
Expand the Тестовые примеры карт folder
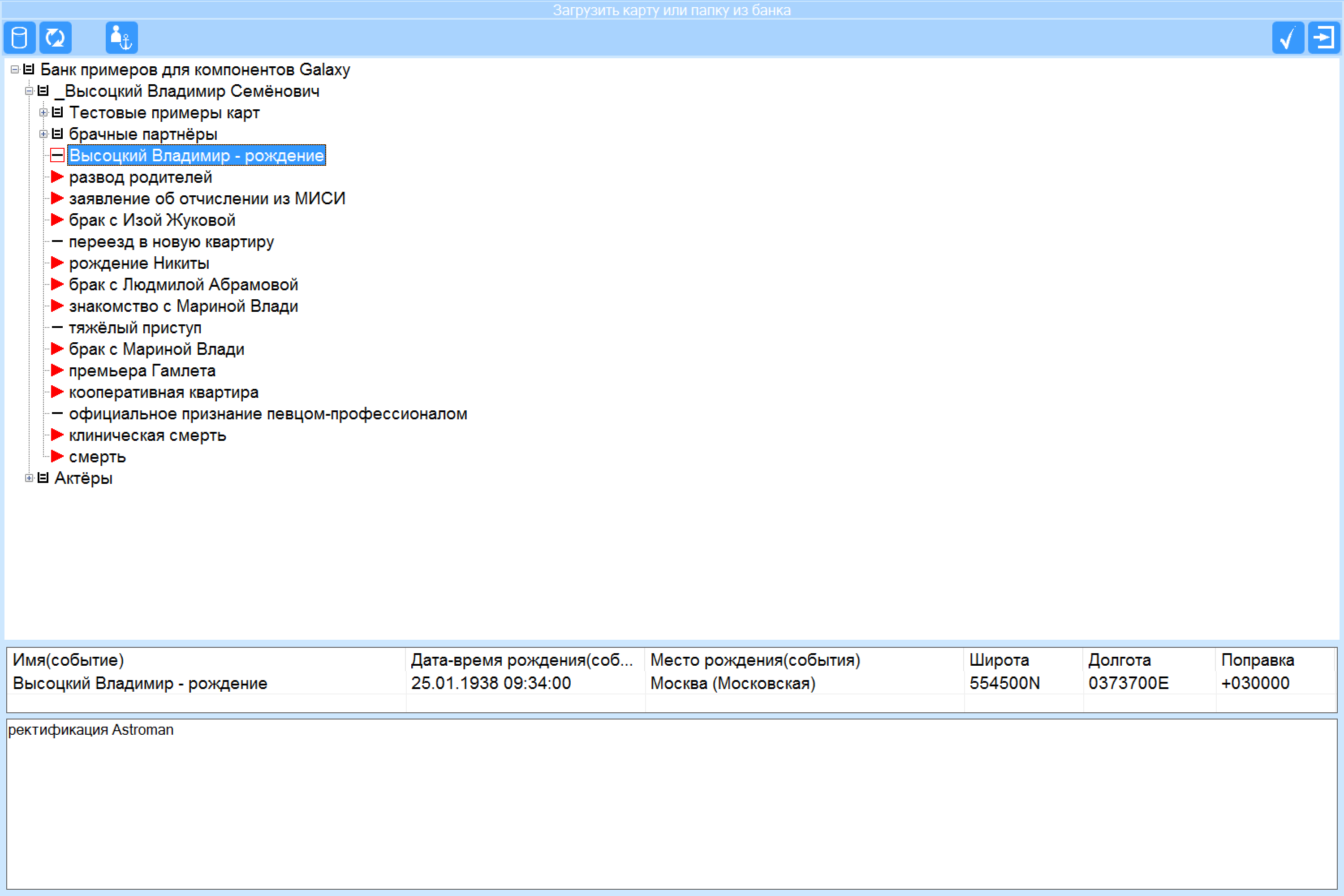[43, 112]
